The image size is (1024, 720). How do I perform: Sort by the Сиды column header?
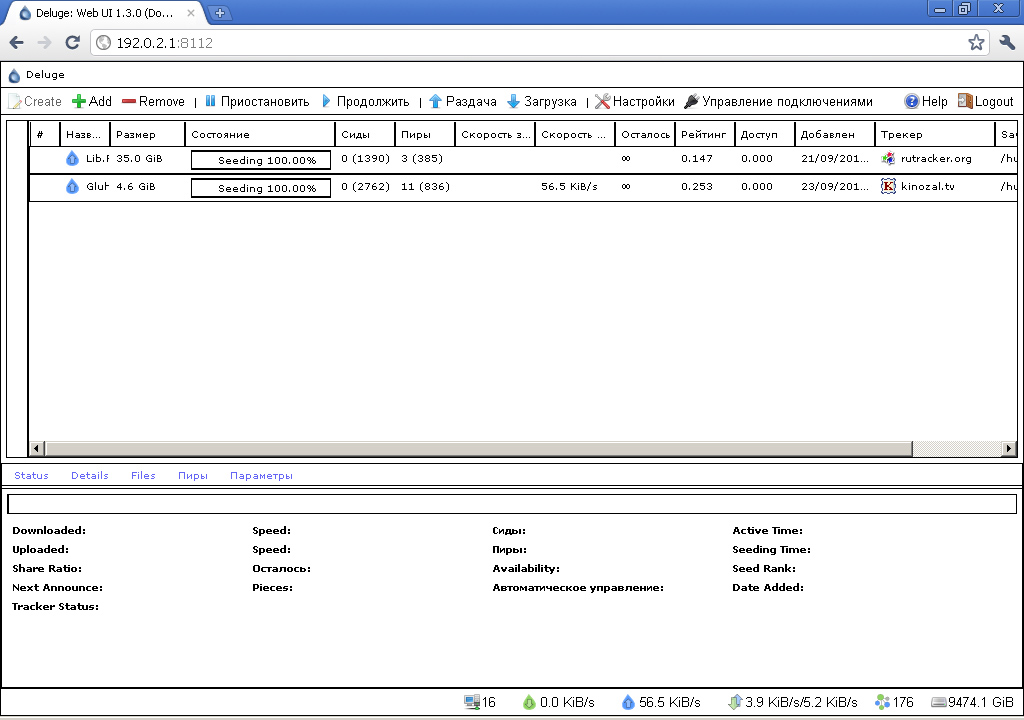point(365,135)
